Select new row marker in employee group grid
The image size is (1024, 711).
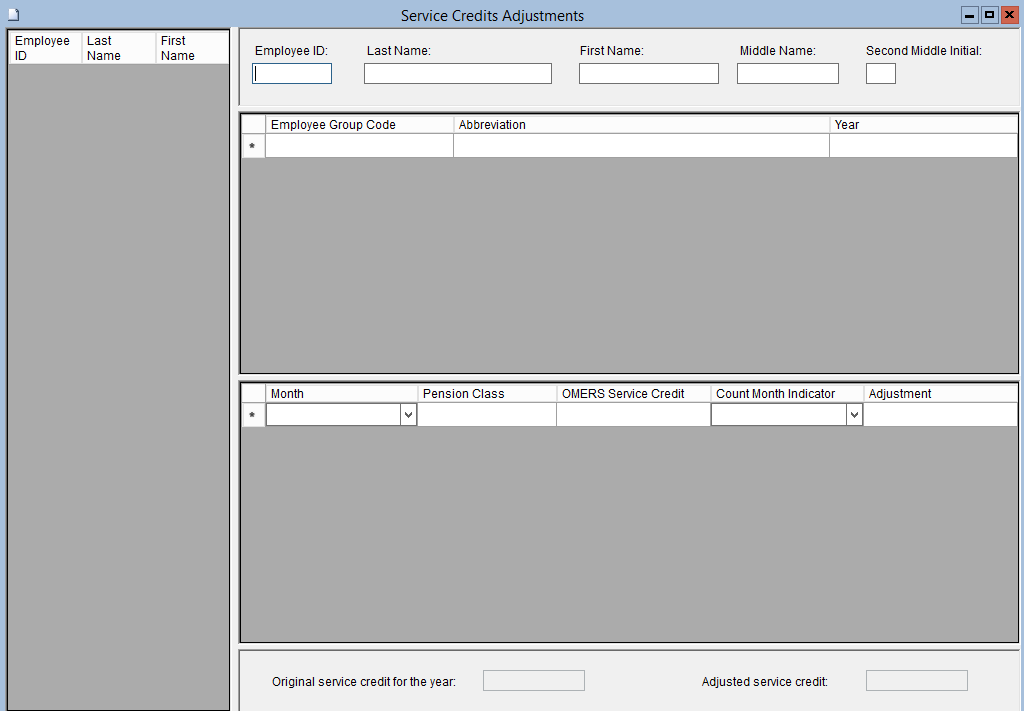pos(252,147)
